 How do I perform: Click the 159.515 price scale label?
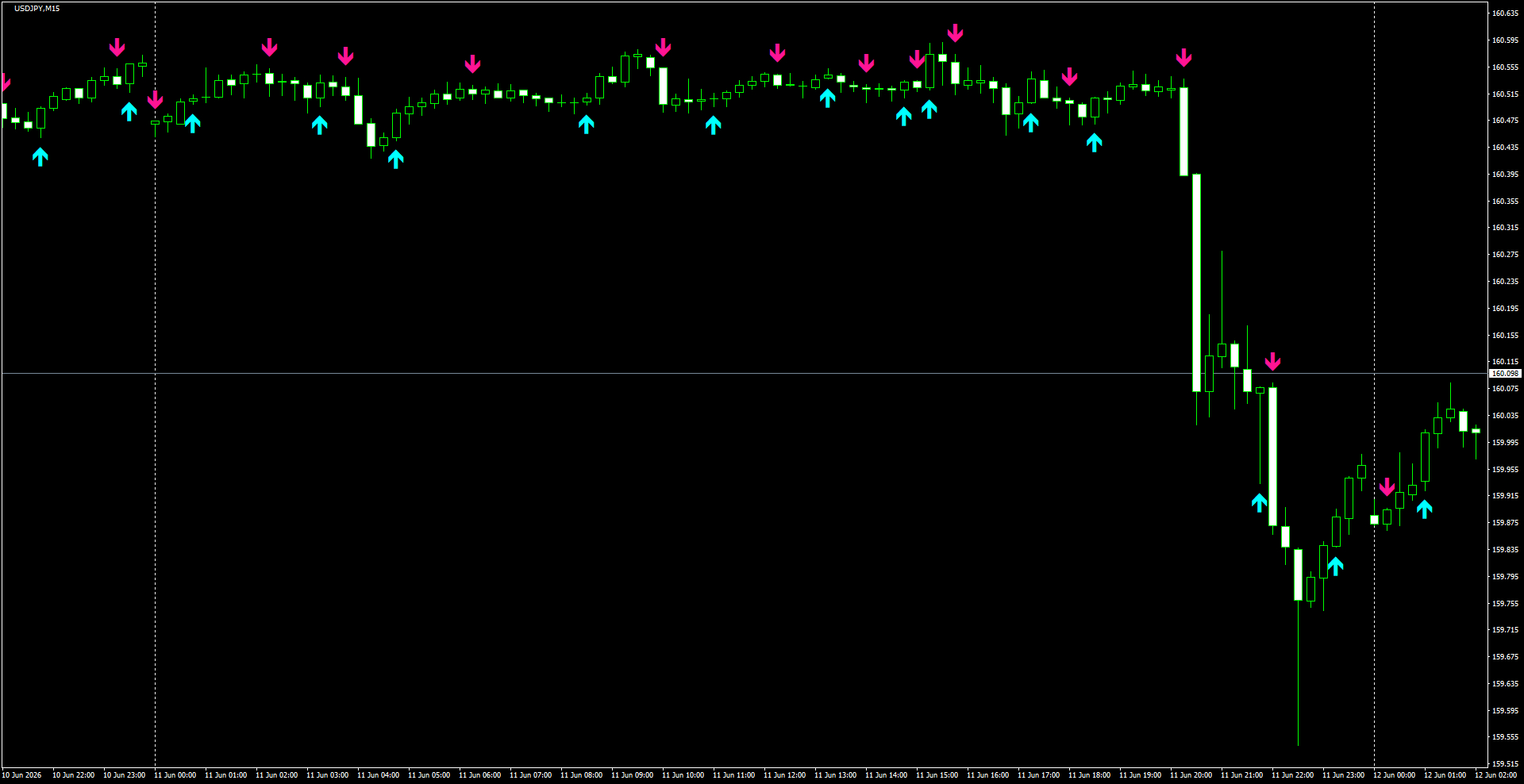pyautogui.click(x=1505, y=763)
